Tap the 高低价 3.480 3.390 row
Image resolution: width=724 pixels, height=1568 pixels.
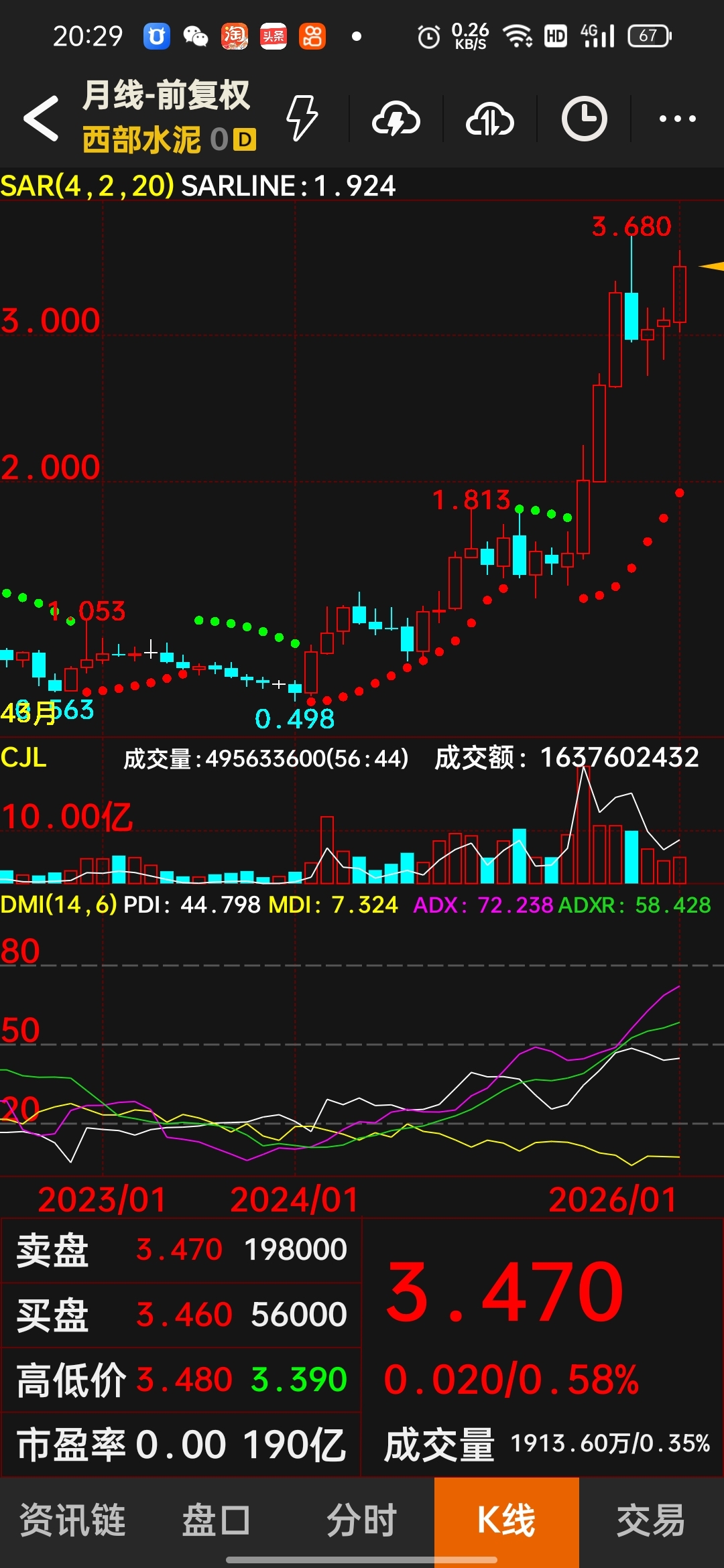click(x=182, y=1380)
